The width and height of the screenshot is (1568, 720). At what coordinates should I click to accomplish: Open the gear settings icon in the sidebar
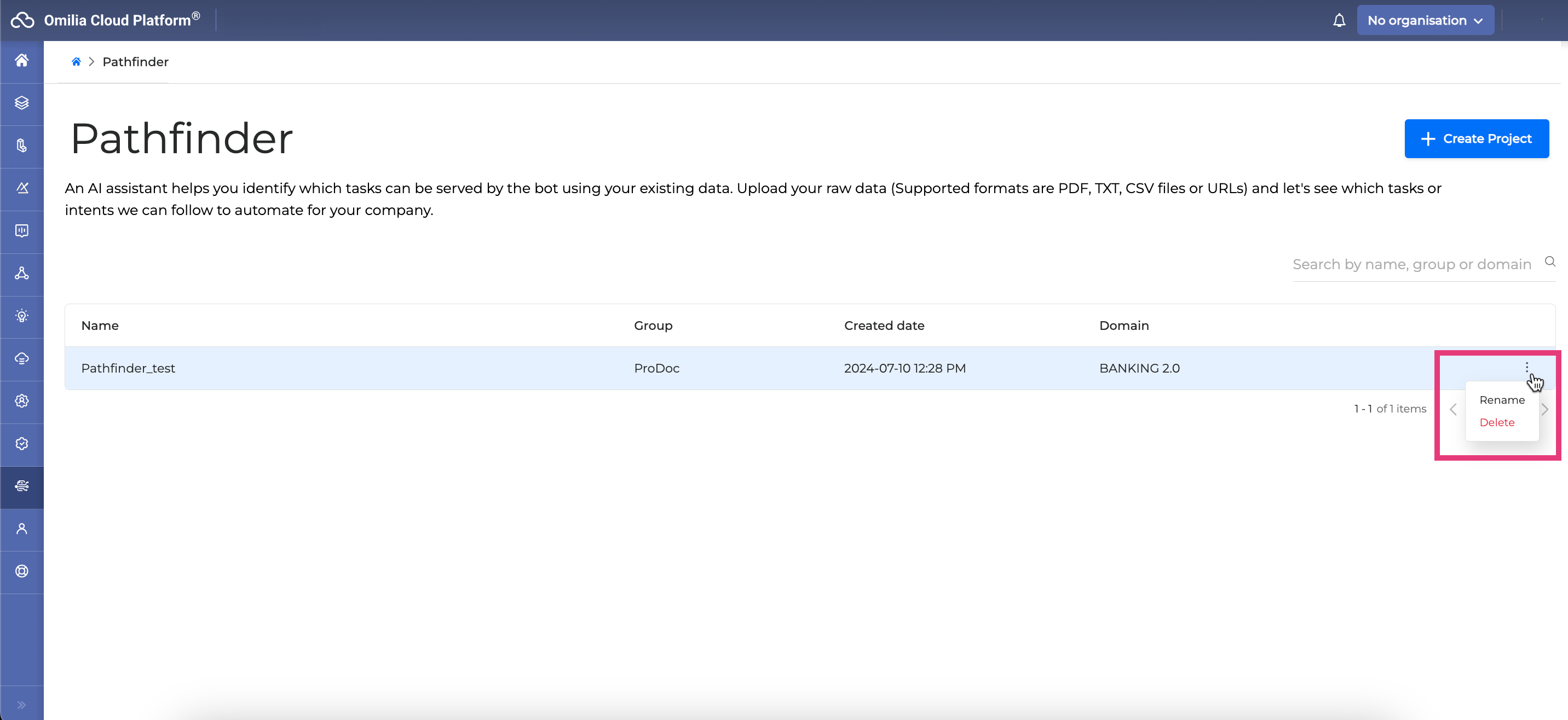(x=22, y=400)
